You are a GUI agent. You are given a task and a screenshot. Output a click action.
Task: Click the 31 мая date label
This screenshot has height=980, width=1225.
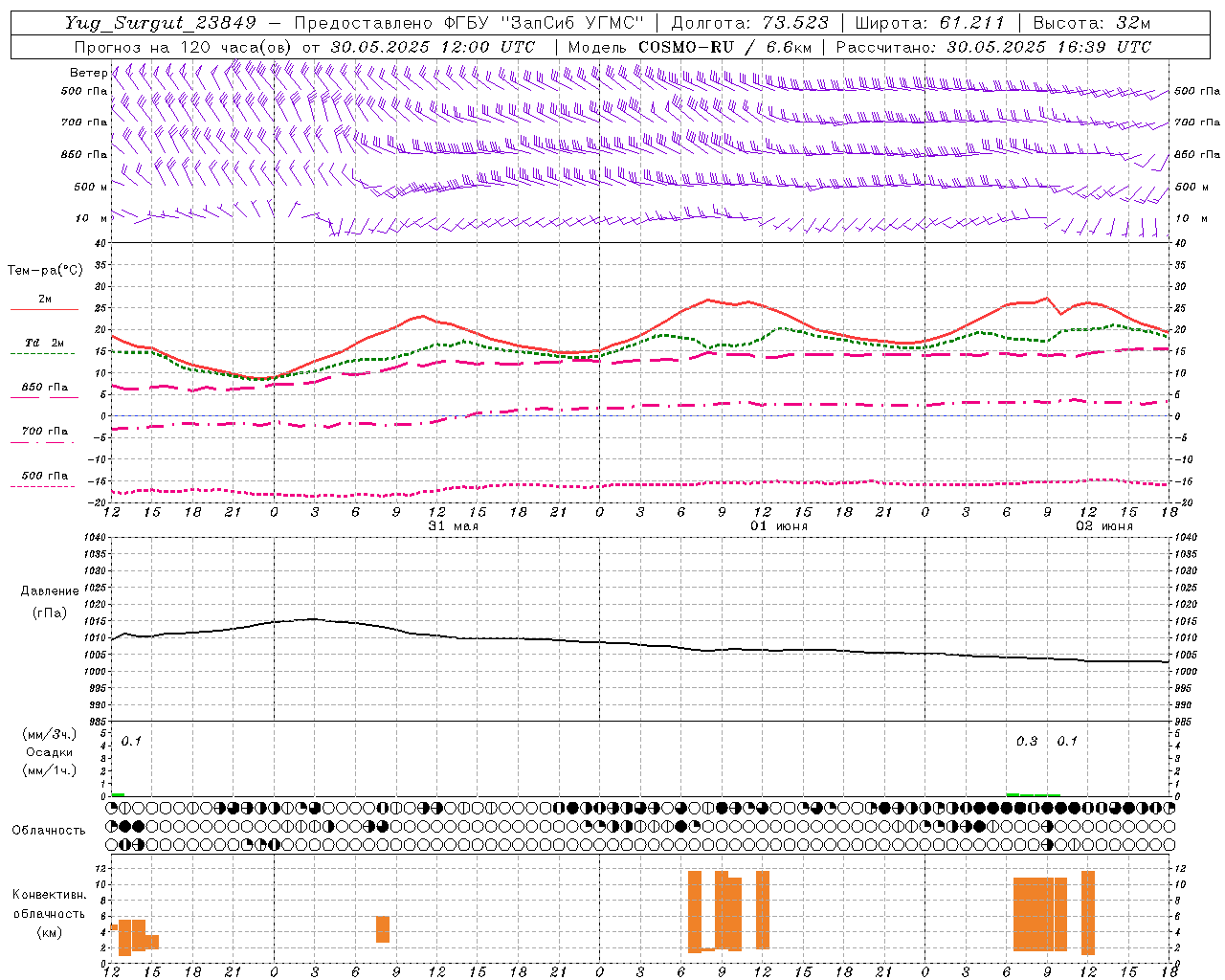[453, 526]
